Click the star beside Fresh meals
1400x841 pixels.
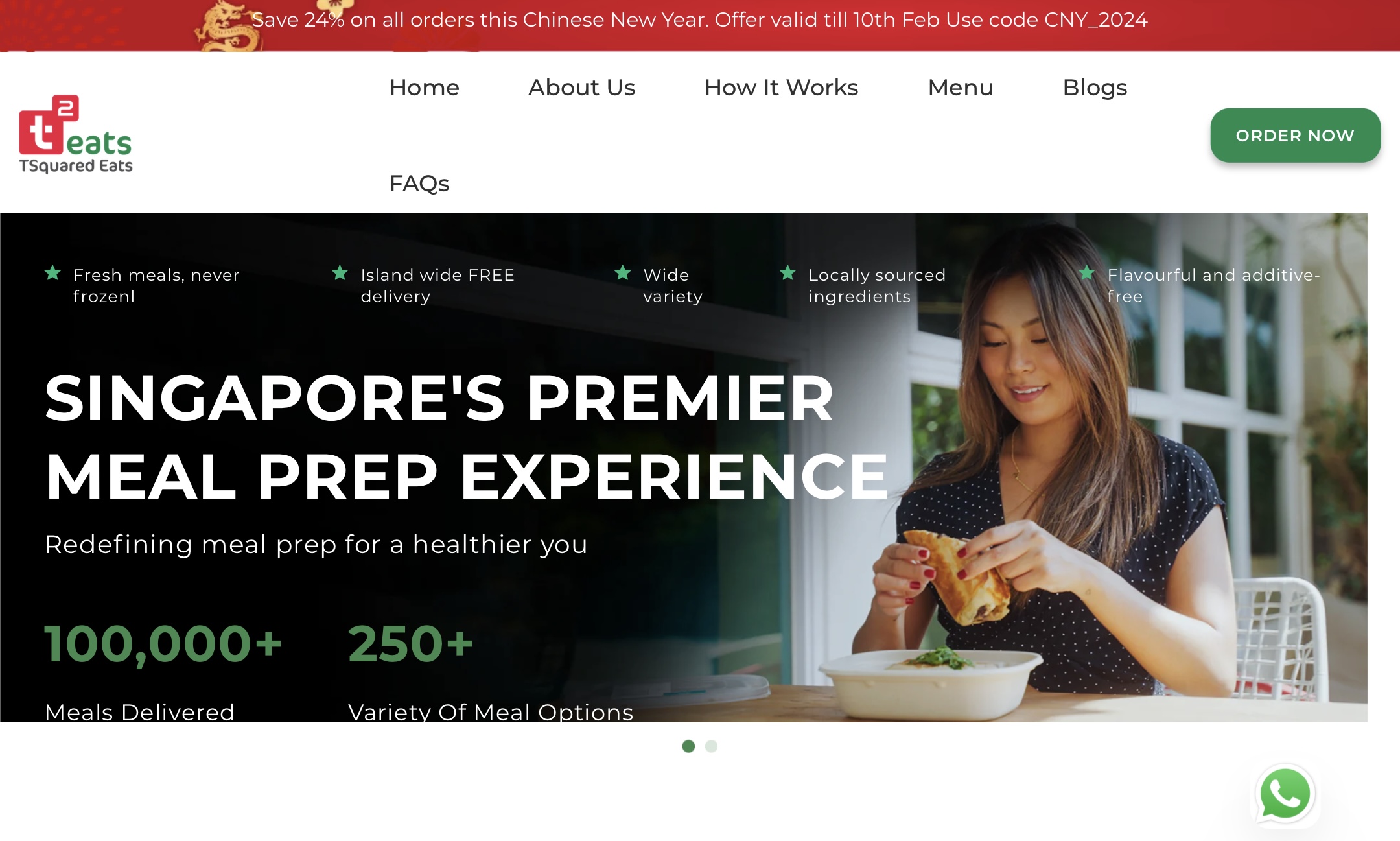53,273
